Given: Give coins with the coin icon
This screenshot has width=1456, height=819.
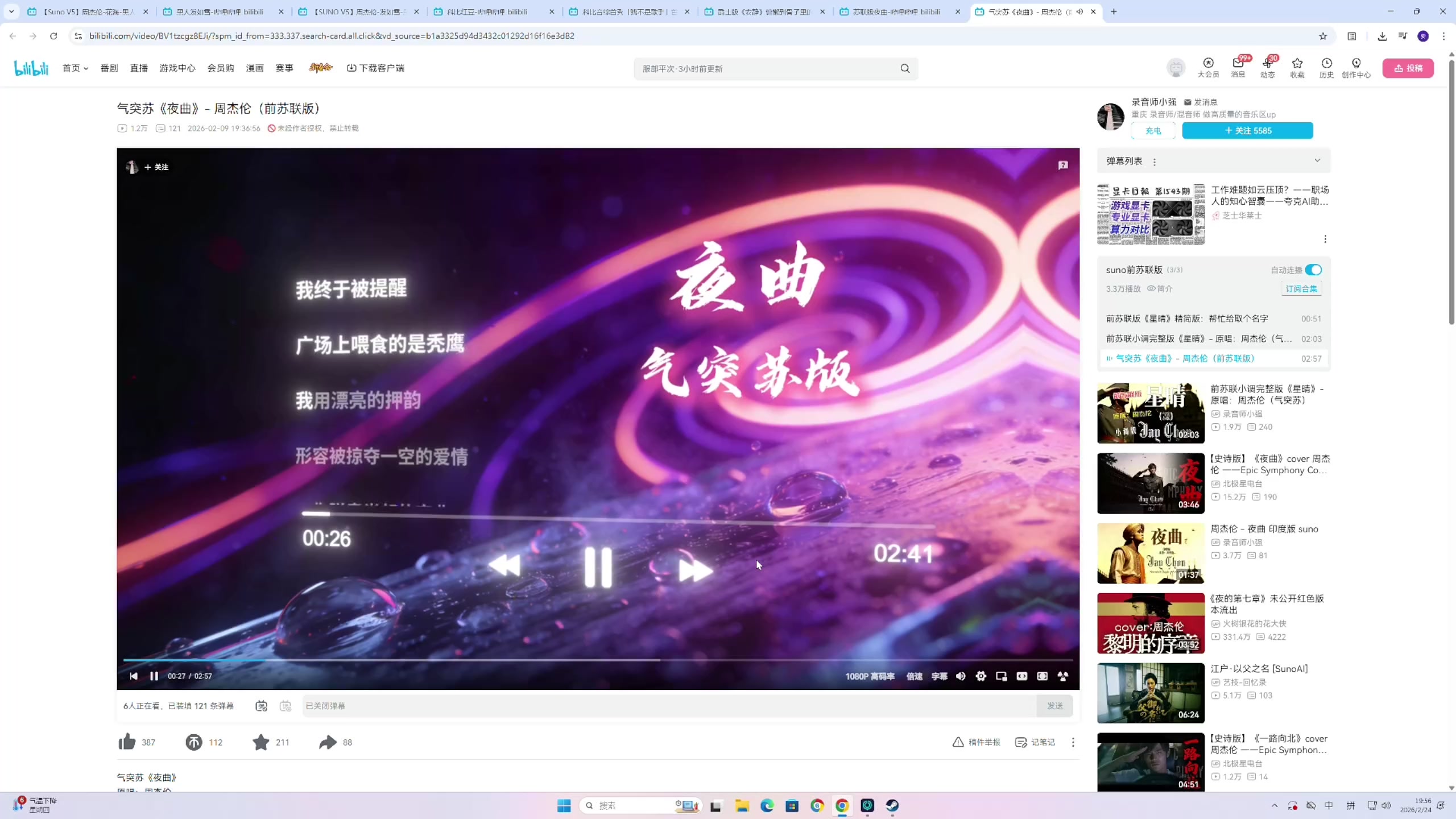Looking at the screenshot, I should tap(193, 742).
